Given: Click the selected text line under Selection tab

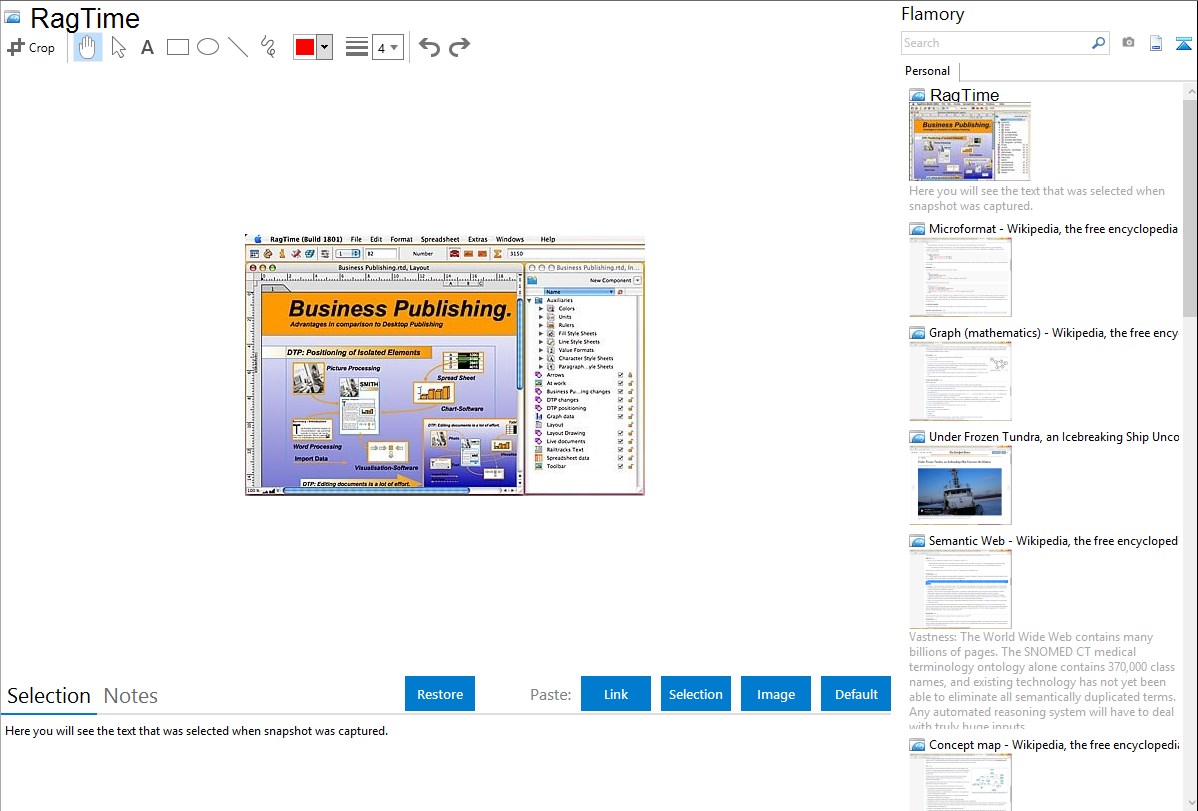Looking at the screenshot, I should click(x=196, y=731).
